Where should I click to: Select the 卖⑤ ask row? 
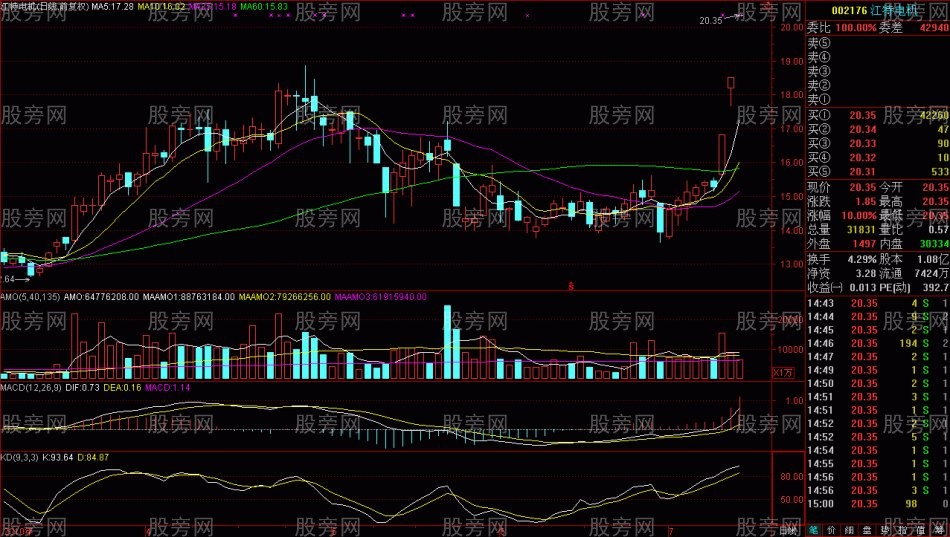[x=878, y=43]
